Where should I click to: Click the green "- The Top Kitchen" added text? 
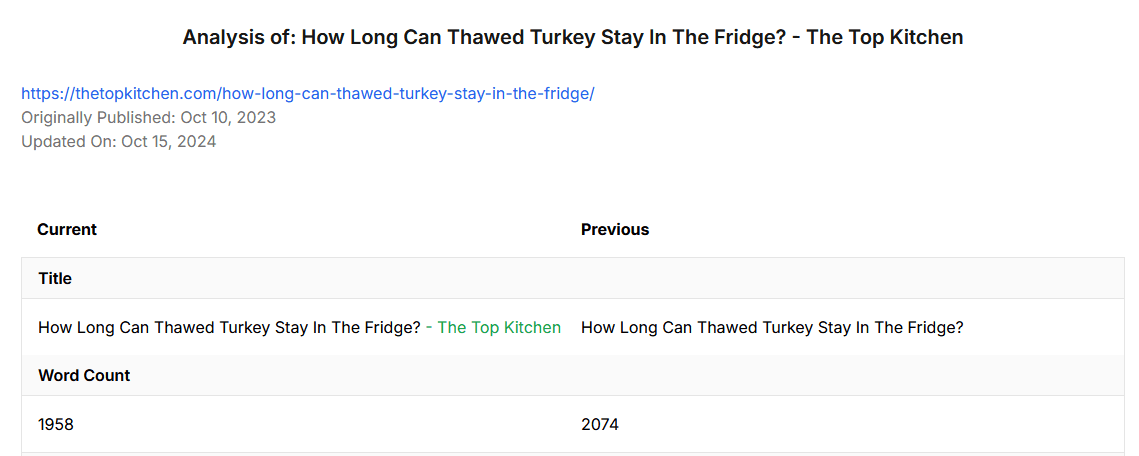click(494, 328)
